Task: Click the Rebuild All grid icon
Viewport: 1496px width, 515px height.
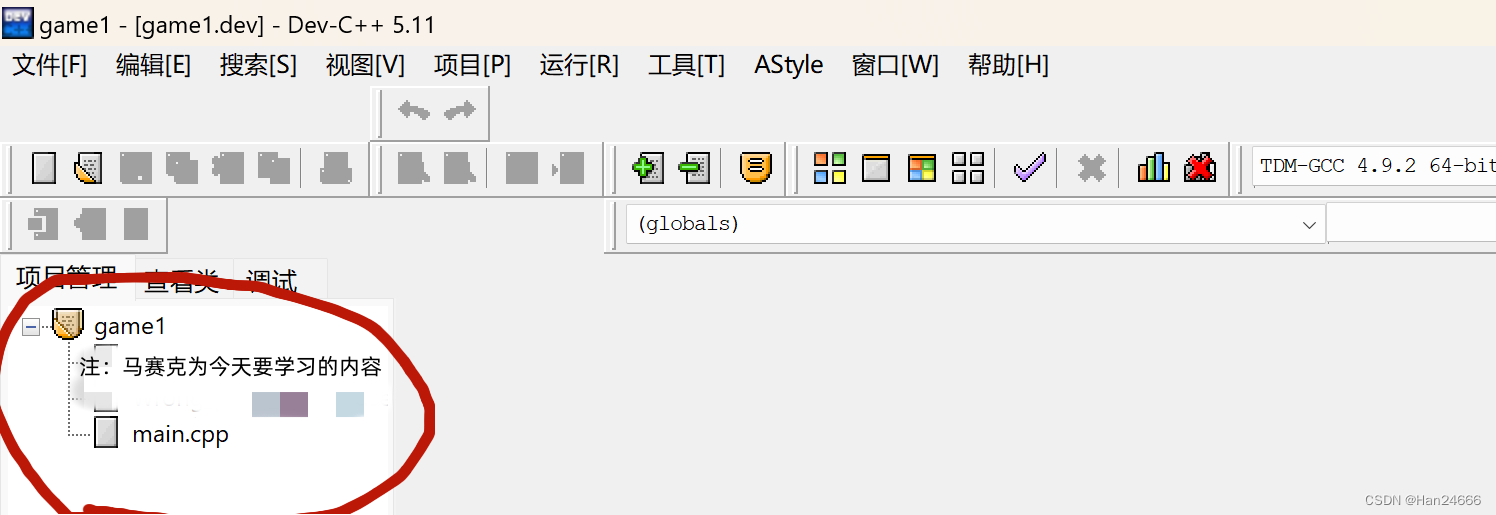Action: pos(968,168)
